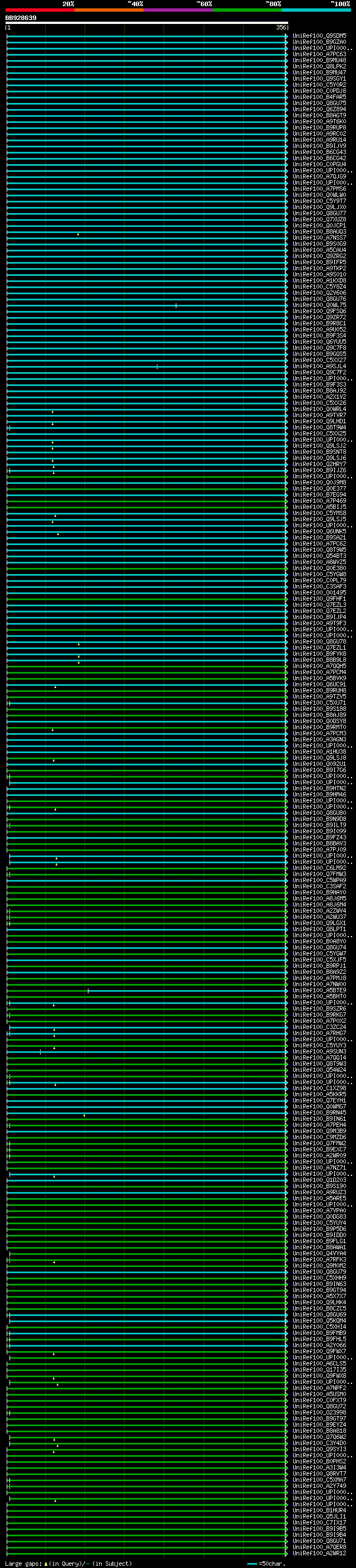This screenshot has height=1568, width=356.
Task: Select hit label UniRef100_B8AUQ3
Action: (x=319, y=231)
